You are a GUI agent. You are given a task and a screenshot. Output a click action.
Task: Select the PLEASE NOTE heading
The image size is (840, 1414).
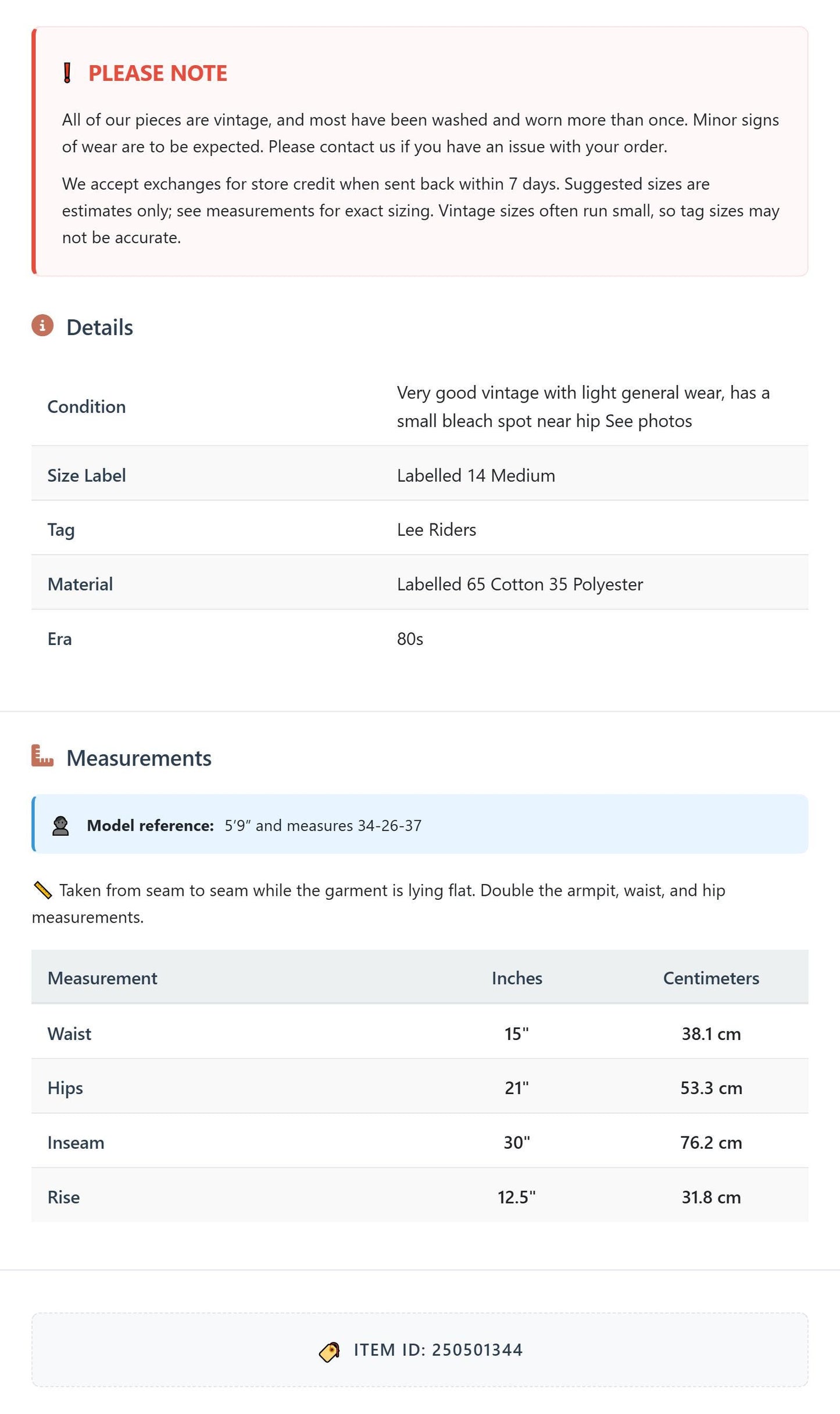pos(158,73)
